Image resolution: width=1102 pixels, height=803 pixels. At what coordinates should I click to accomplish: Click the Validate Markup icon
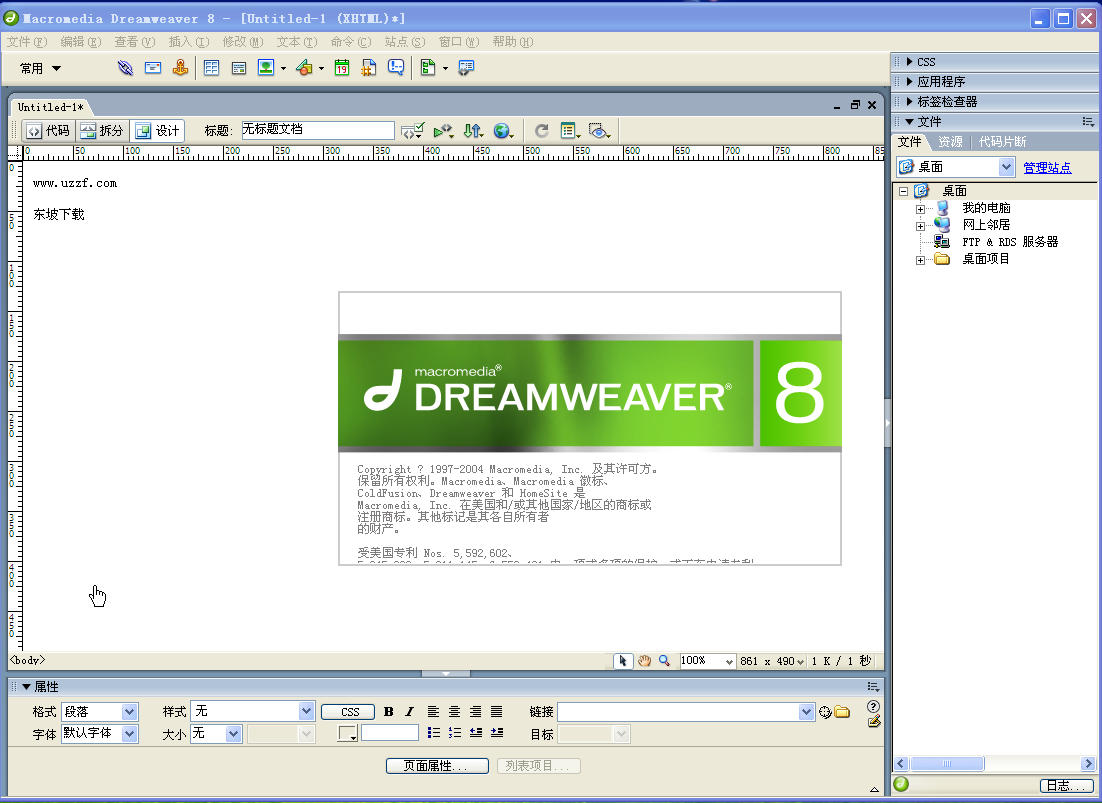point(443,131)
